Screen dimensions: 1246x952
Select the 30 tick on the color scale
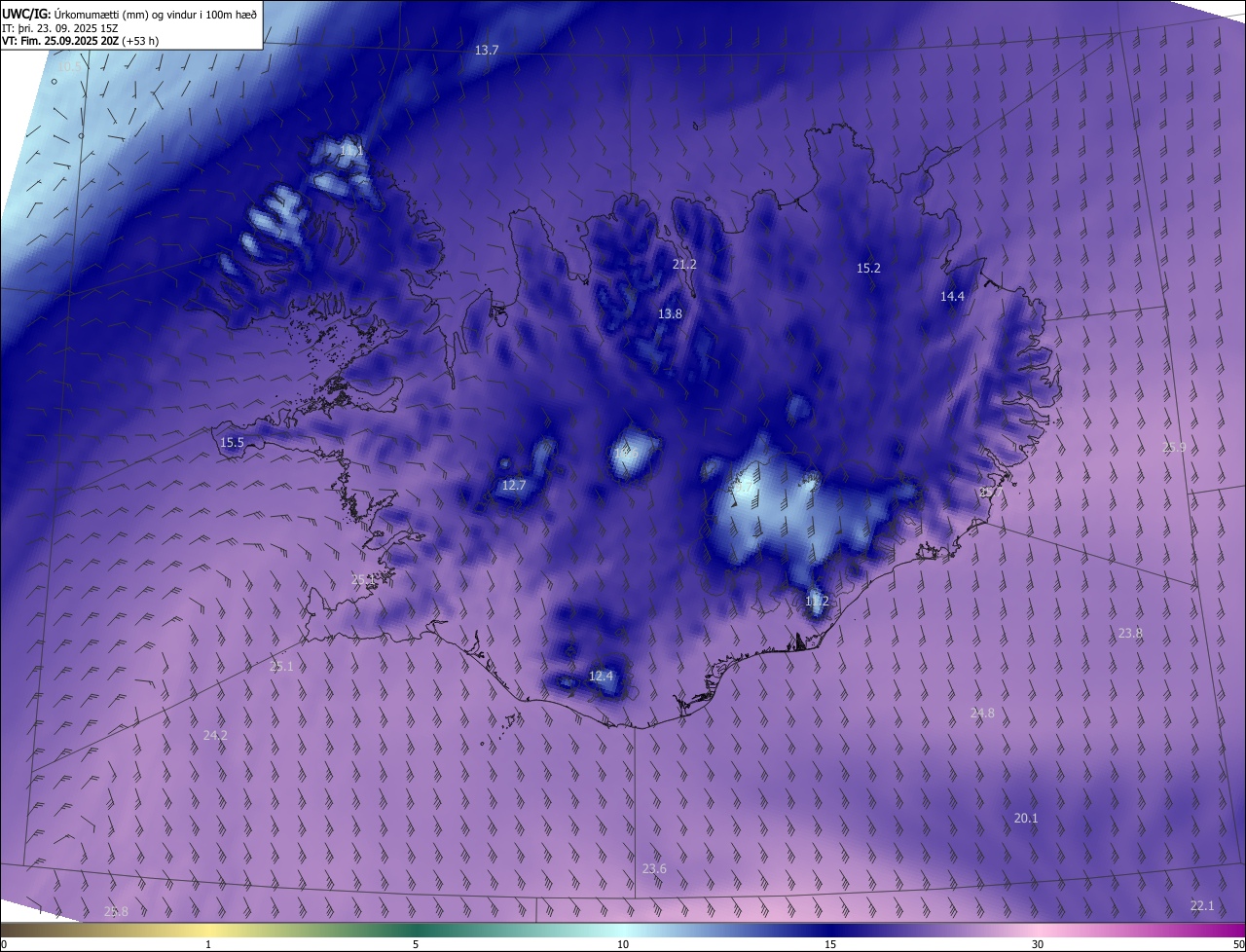(1038, 944)
